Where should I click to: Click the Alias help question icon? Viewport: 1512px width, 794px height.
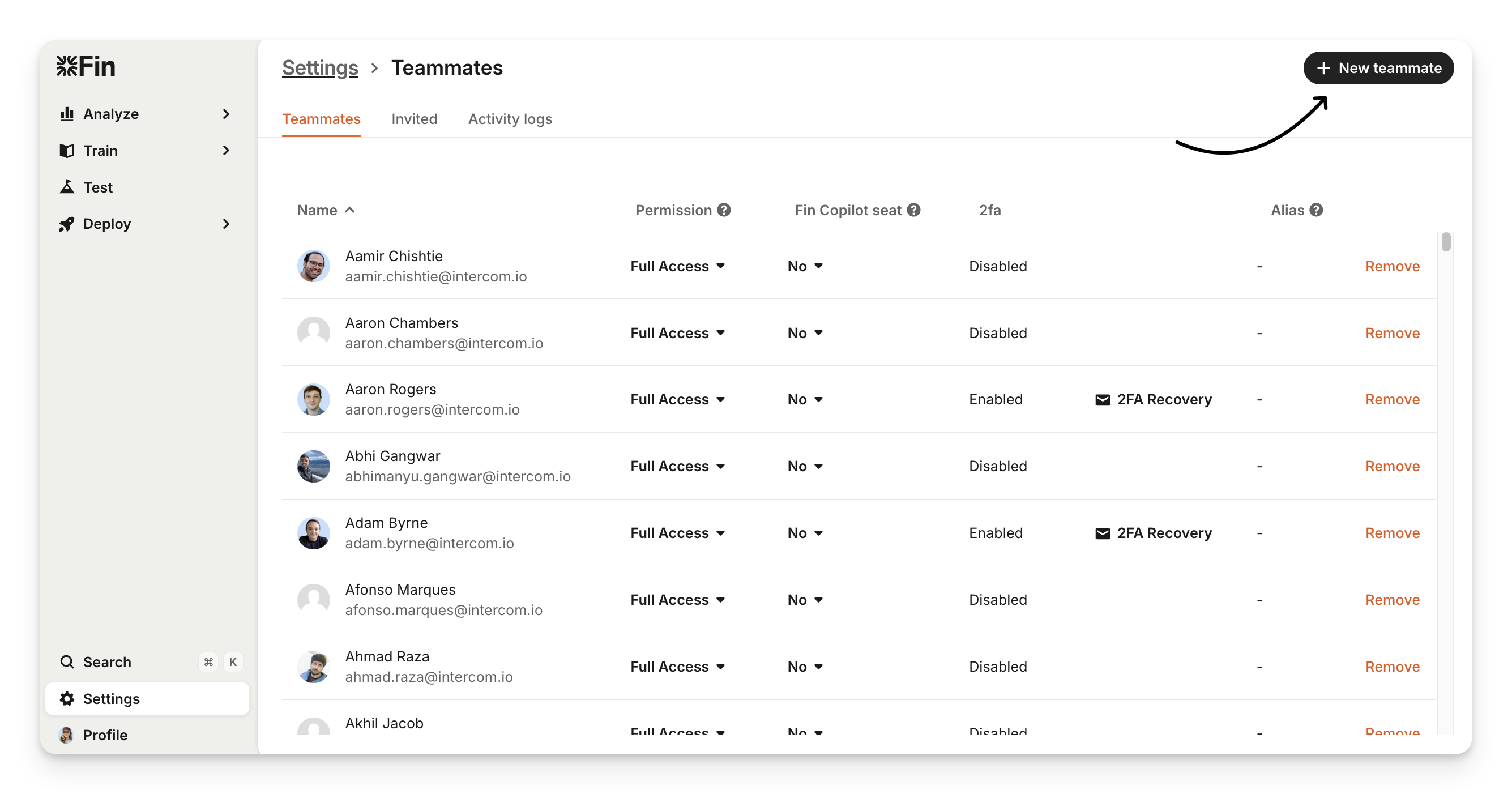(1317, 210)
